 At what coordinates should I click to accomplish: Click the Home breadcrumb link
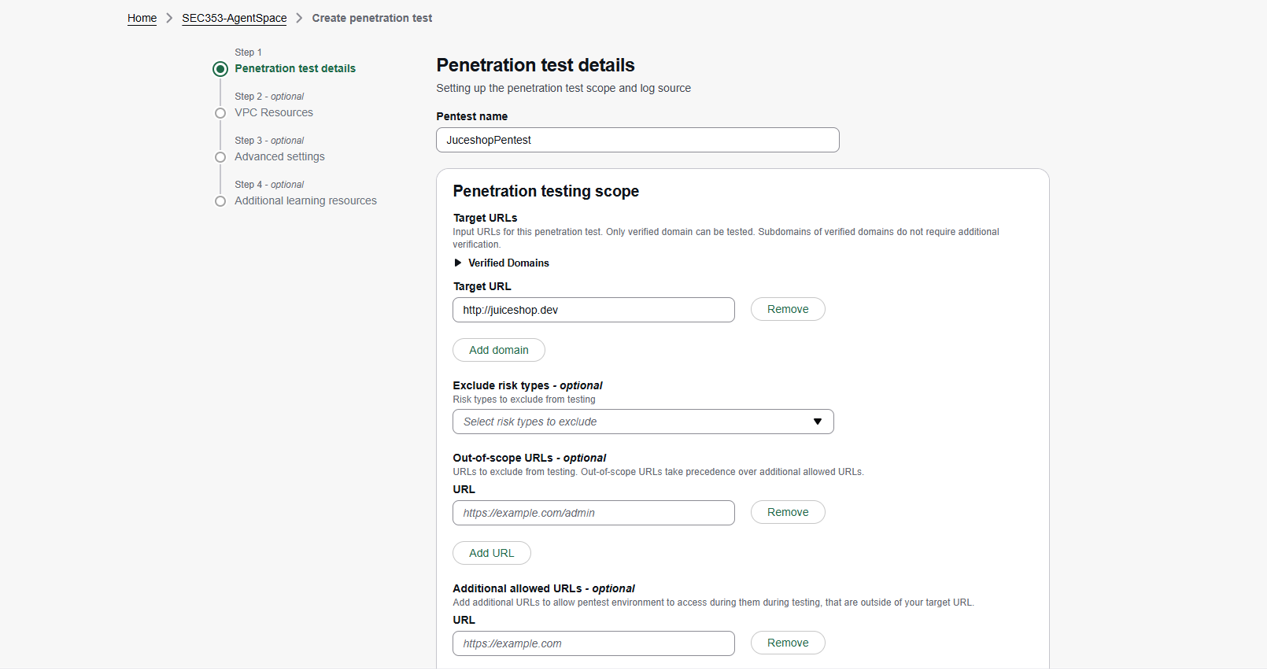point(142,18)
